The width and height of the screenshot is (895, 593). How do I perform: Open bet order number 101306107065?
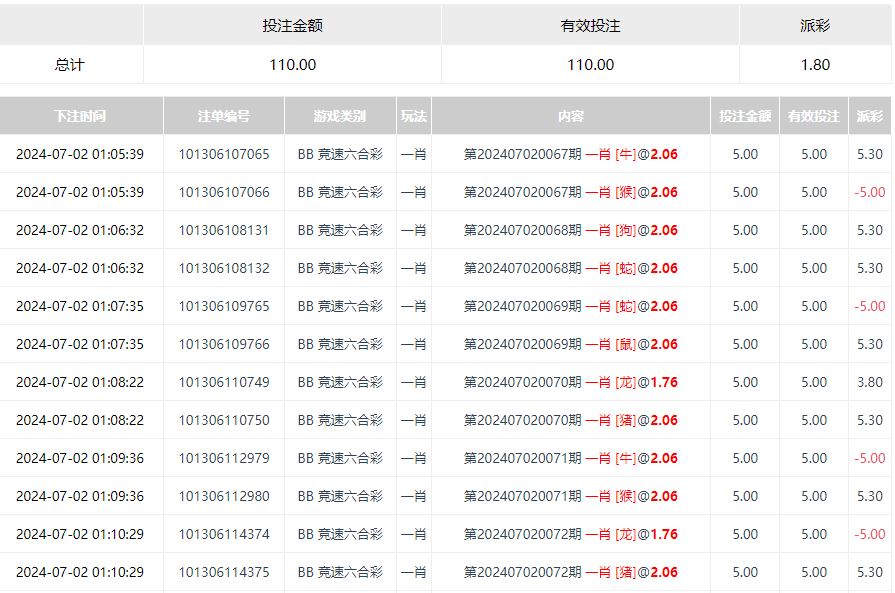(224, 154)
